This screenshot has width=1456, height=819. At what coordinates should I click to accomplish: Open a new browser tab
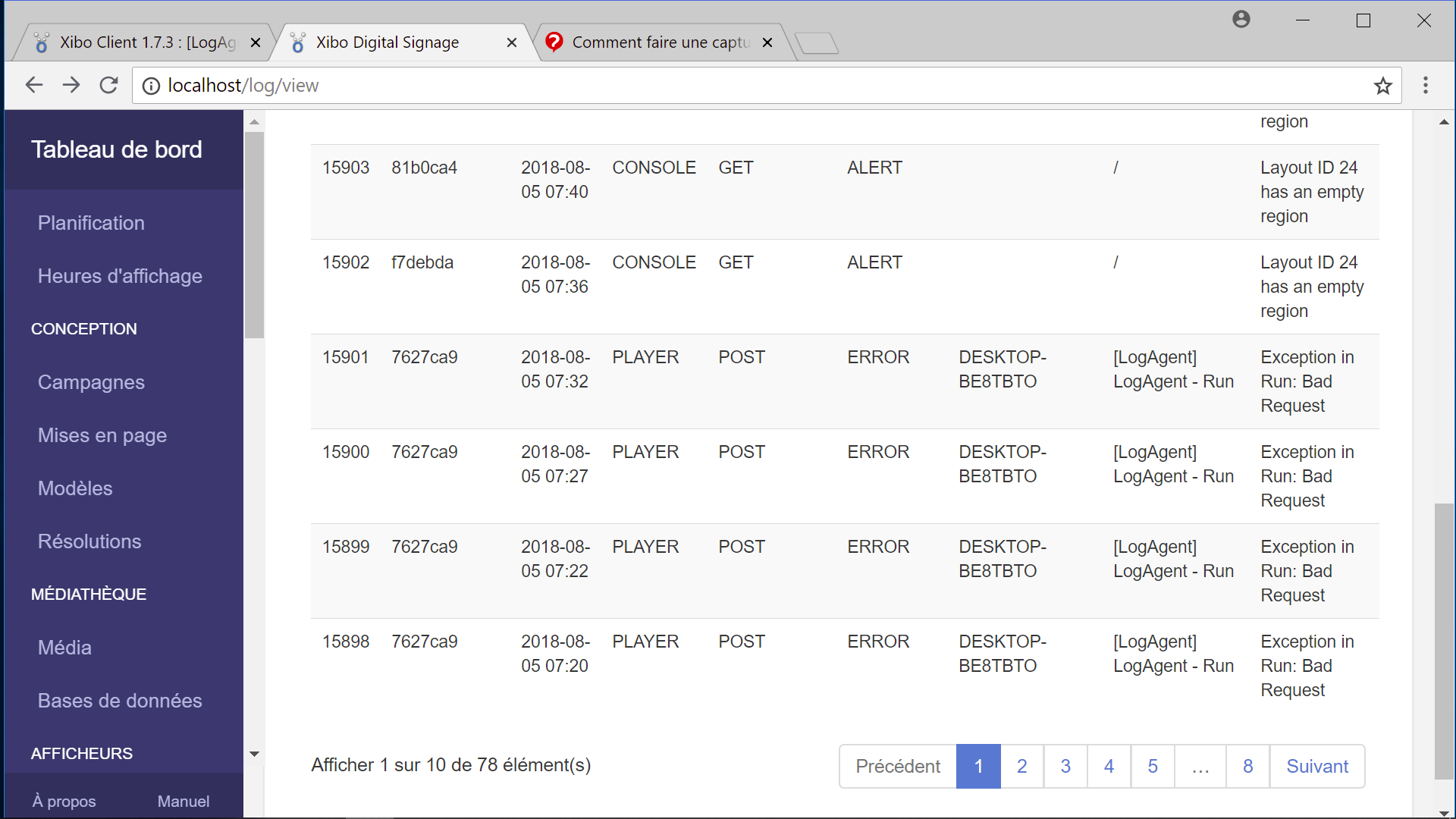(x=817, y=43)
